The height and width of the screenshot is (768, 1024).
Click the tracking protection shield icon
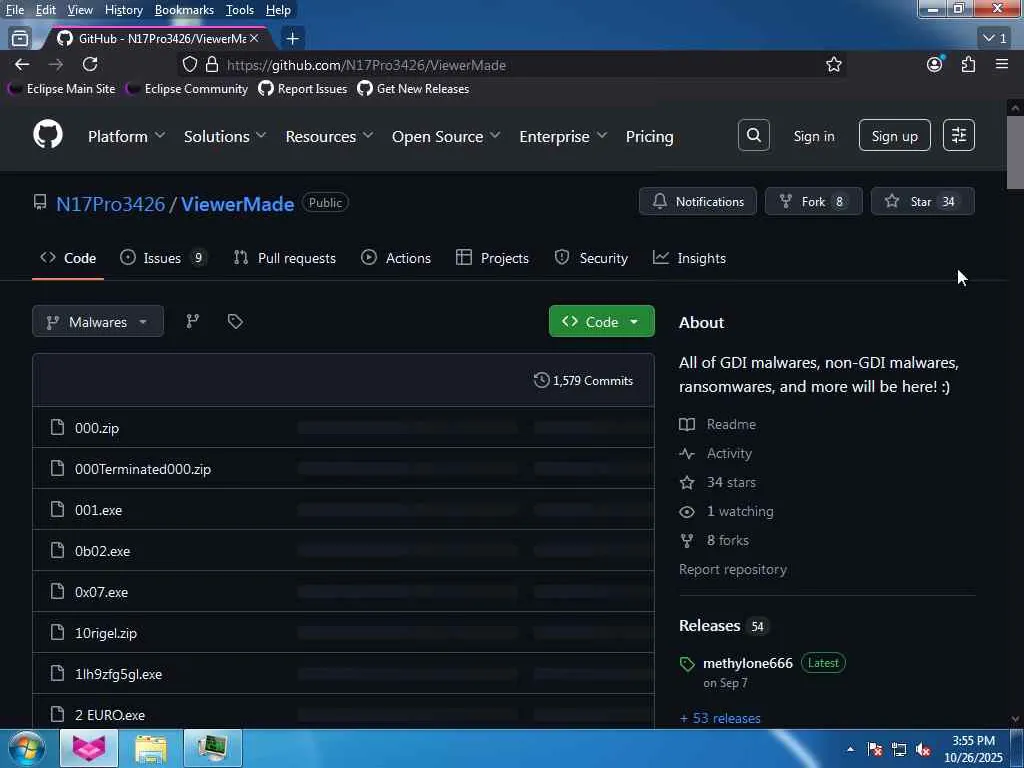pos(189,64)
